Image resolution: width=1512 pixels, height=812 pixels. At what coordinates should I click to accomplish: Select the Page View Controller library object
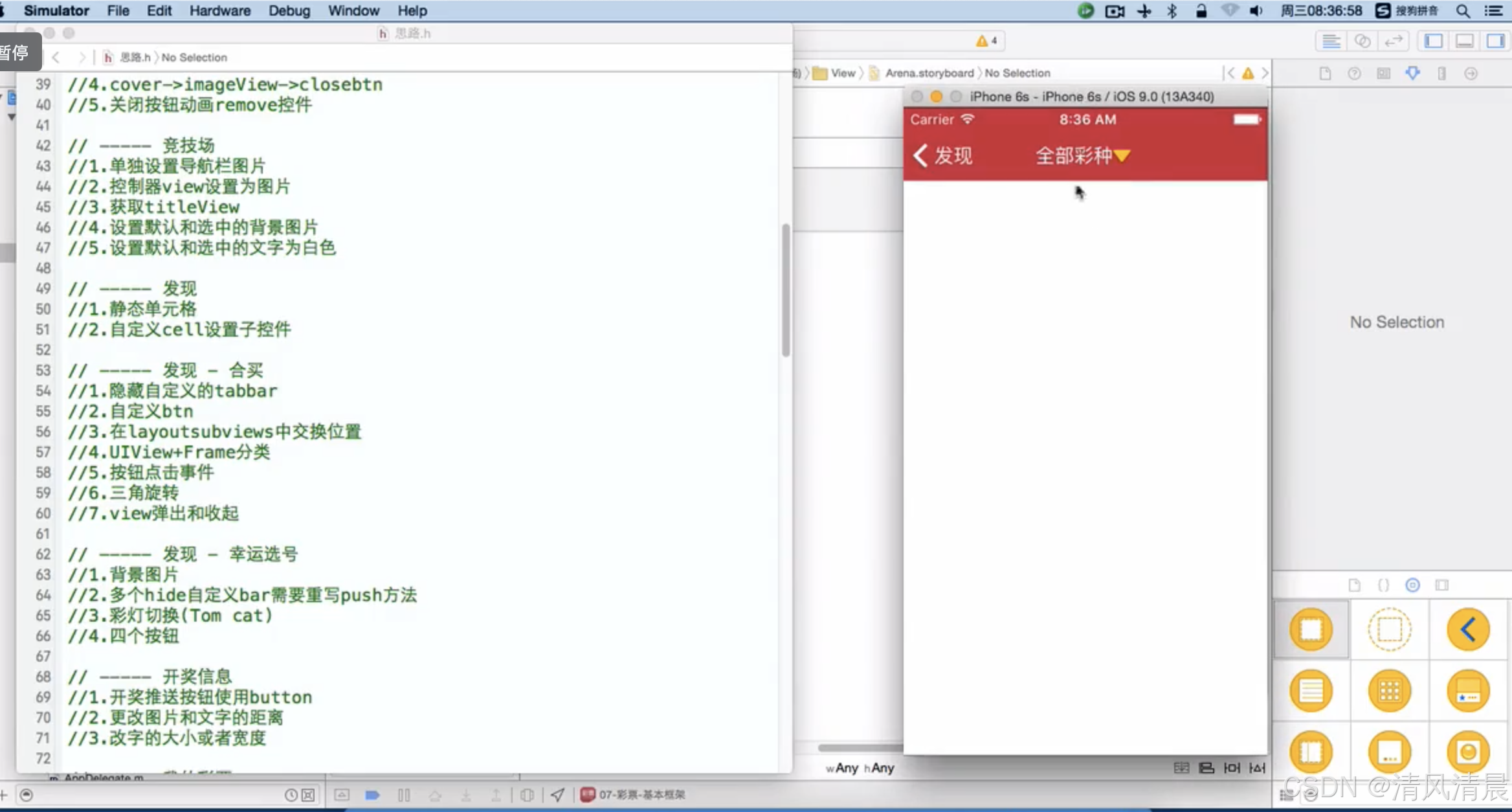(x=1390, y=752)
